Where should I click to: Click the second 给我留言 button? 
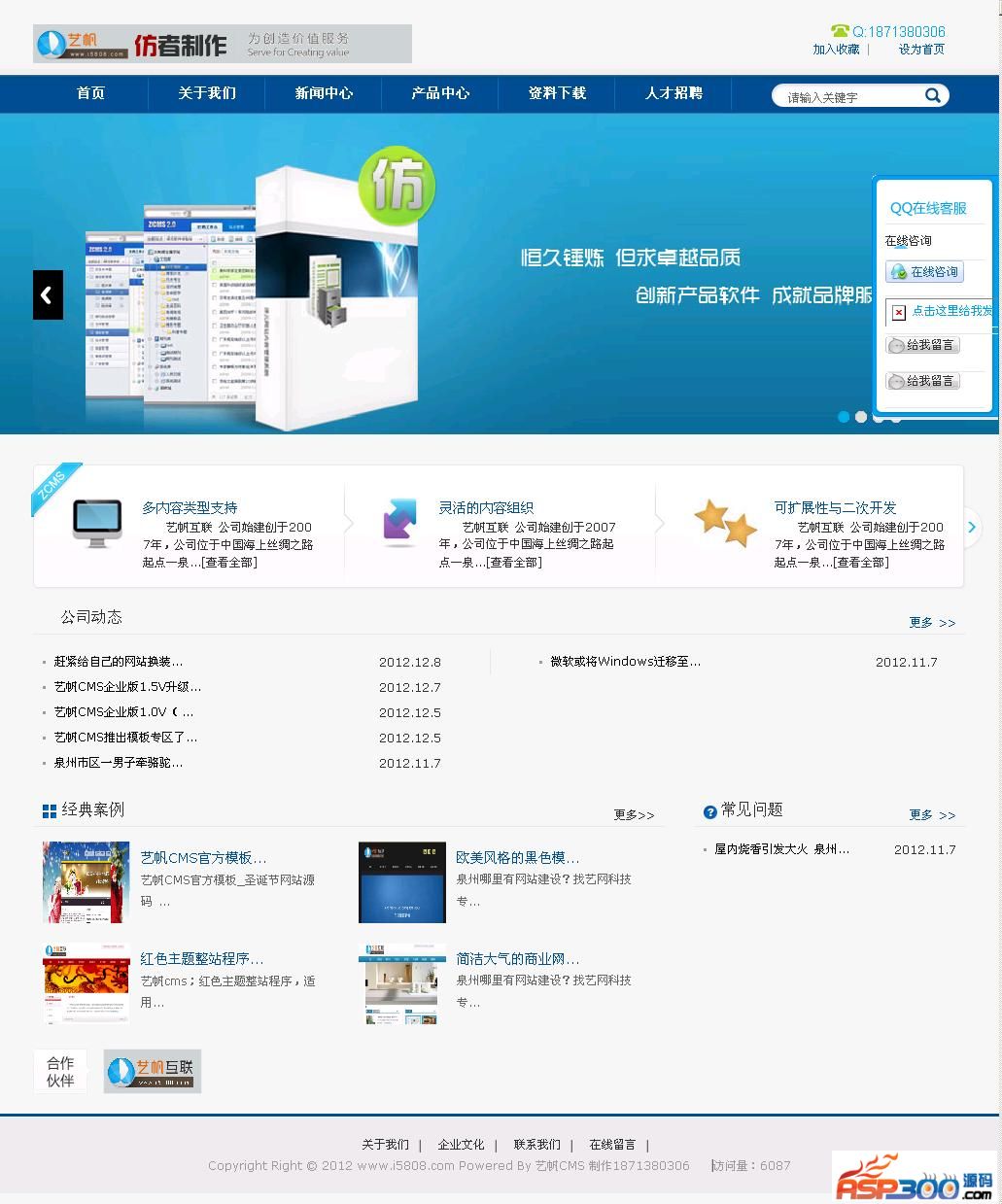point(922,381)
